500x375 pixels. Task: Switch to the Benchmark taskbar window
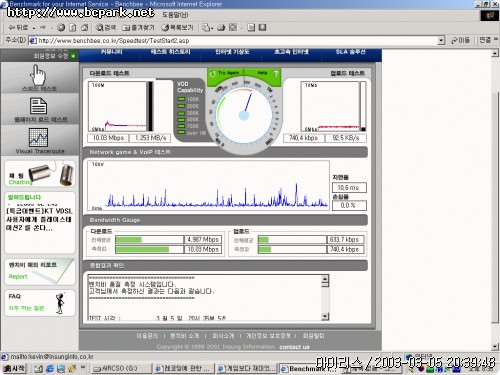pyautogui.click(x=308, y=369)
